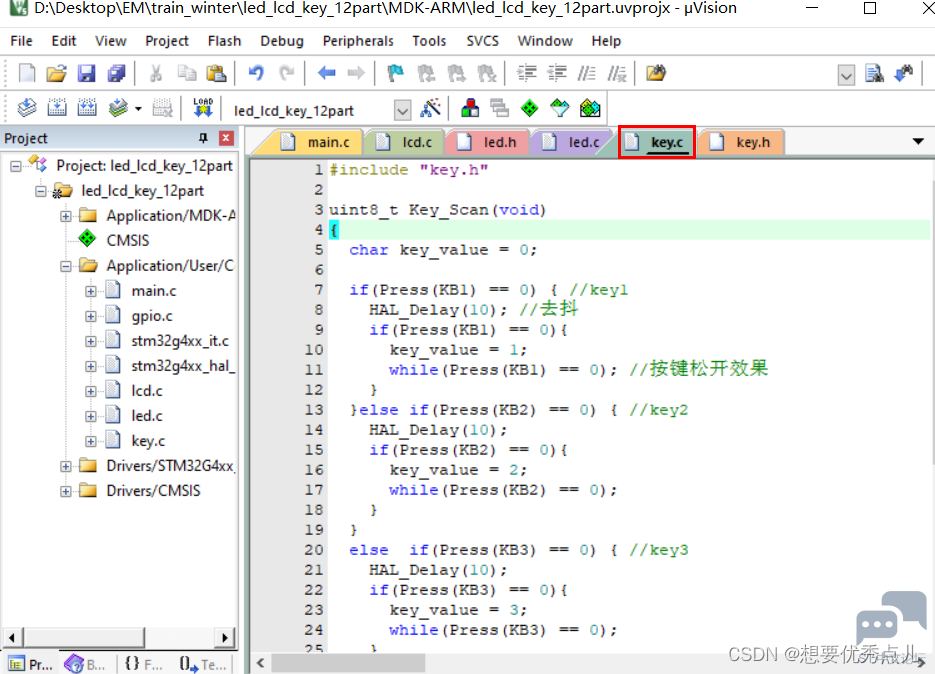Switch to the led.h tab
The image size is (935, 674).
(488, 143)
